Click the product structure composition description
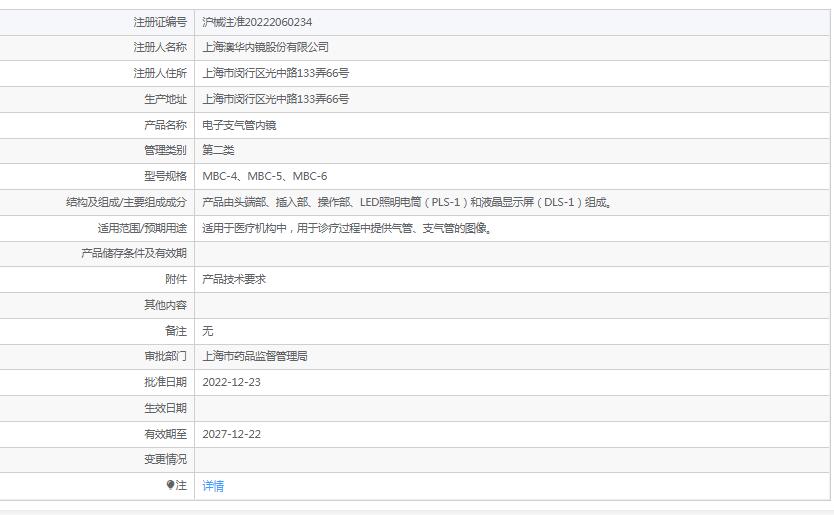The width and height of the screenshot is (834, 515). (407, 202)
